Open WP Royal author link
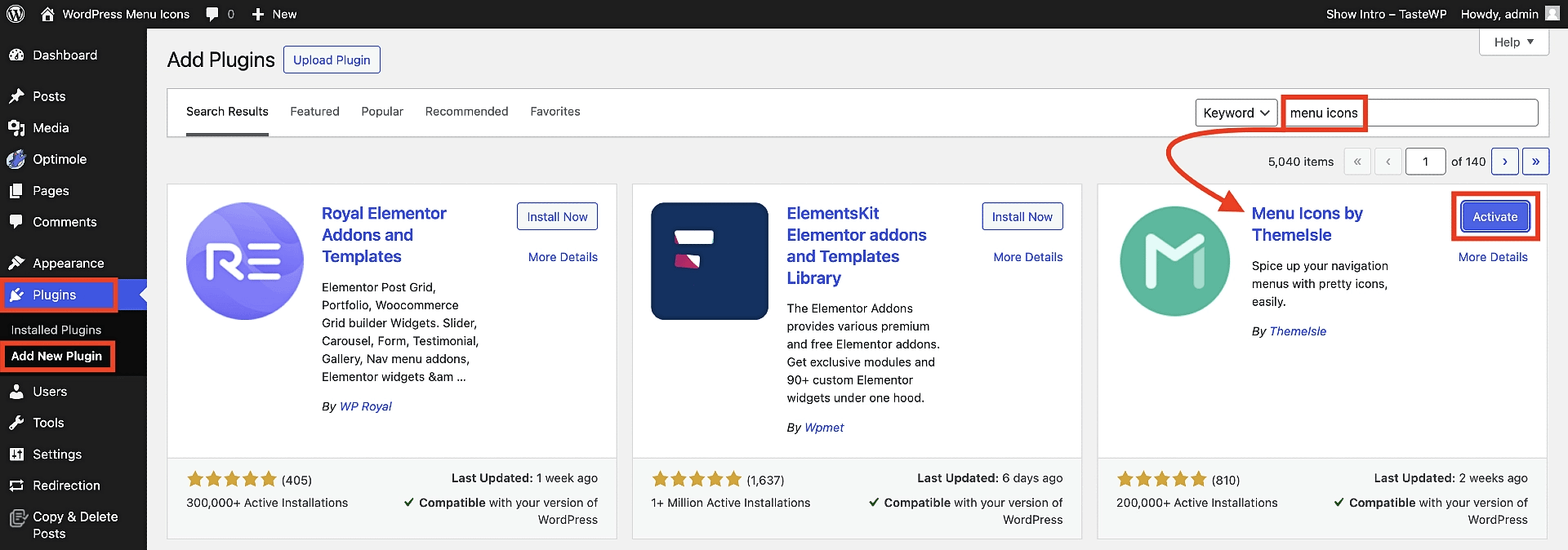 coord(365,406)
